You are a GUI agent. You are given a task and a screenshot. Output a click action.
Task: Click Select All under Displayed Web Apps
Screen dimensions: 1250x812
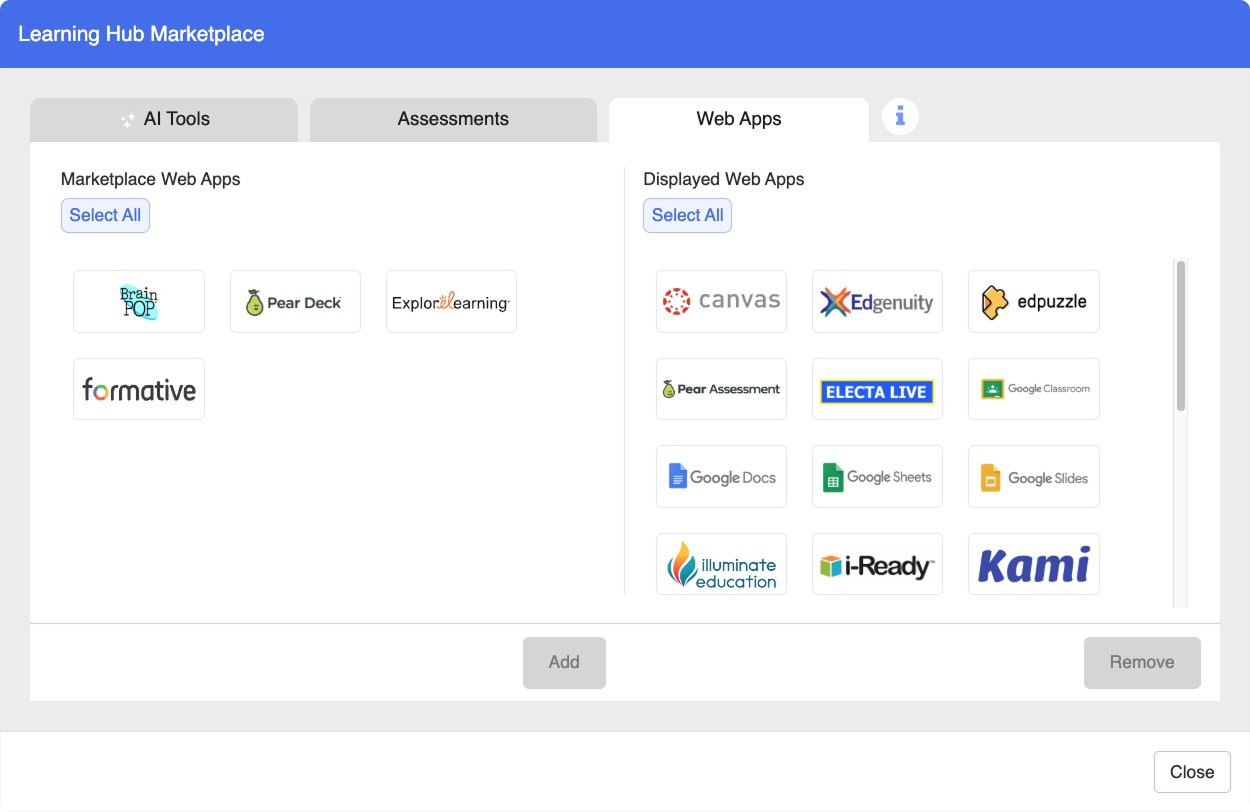click(688, 215)
